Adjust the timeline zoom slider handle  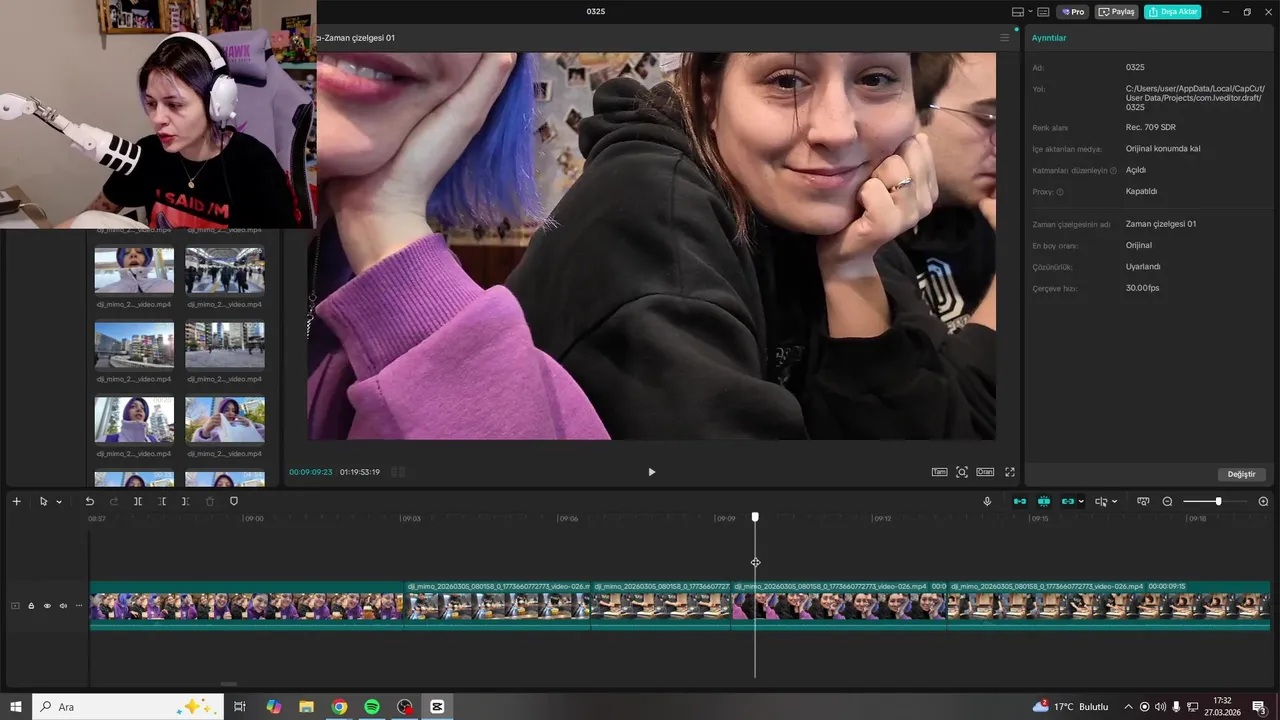click(1218, 501)
